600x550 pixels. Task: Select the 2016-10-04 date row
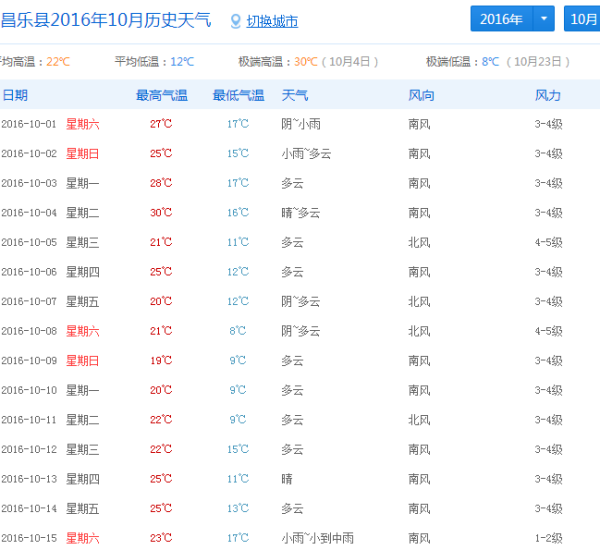[29, 213]
